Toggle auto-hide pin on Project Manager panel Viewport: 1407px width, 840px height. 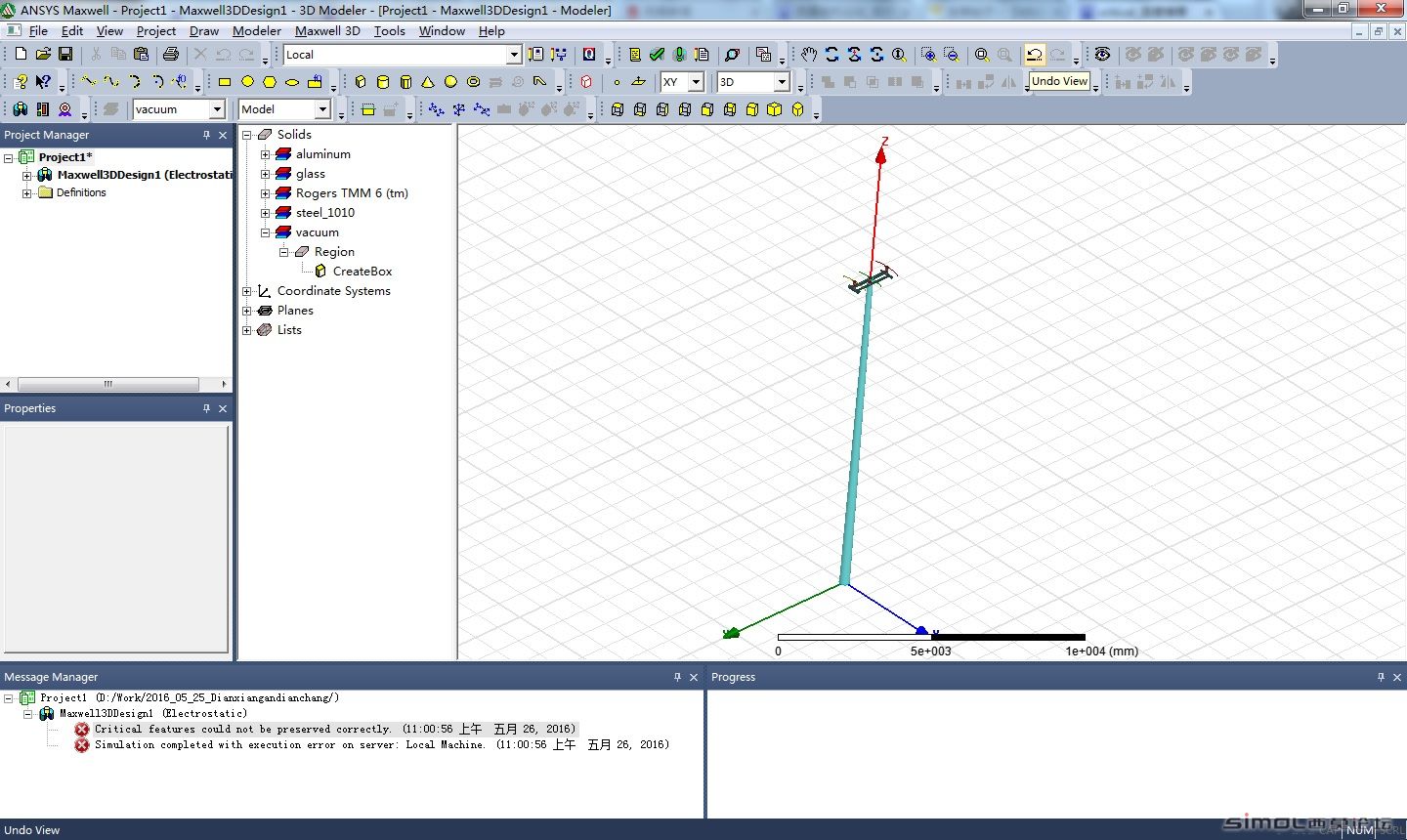pyautogui.click(x=206, y=135)
